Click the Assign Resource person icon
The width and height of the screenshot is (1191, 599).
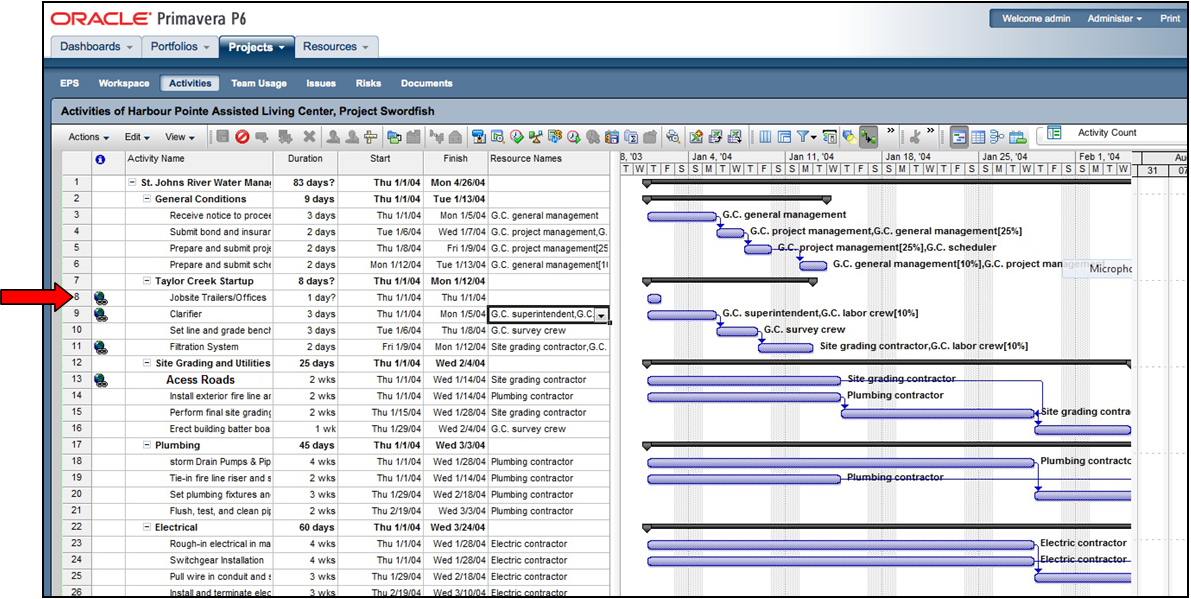(x=333, y=137)
